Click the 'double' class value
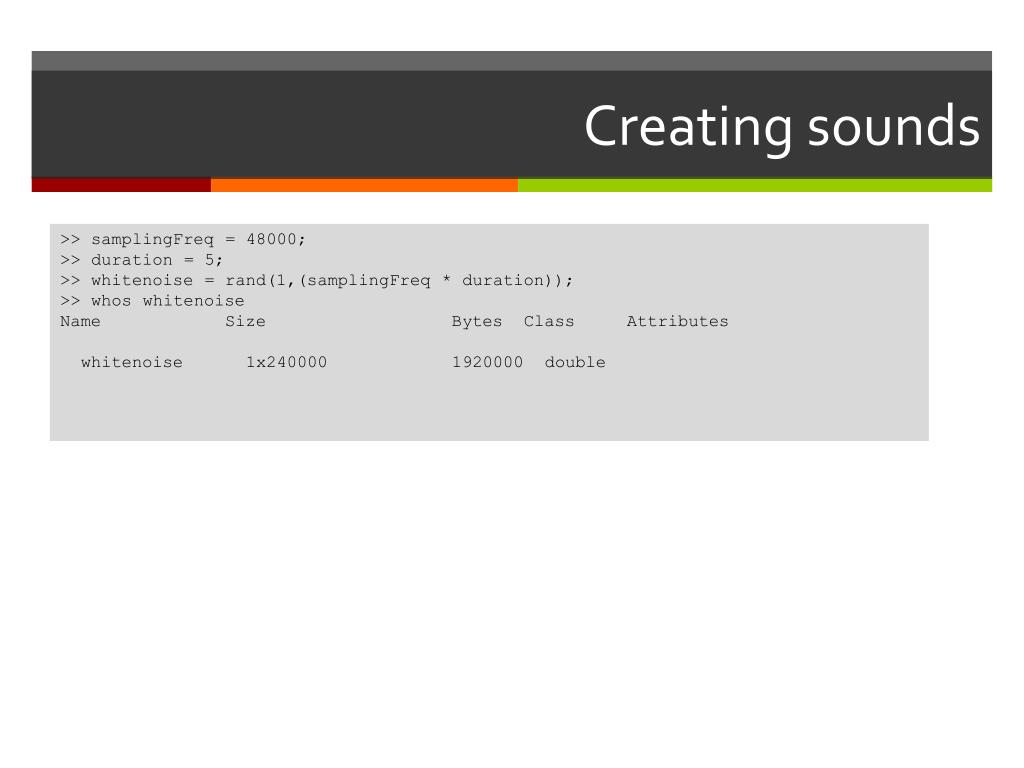 point(575,362)
